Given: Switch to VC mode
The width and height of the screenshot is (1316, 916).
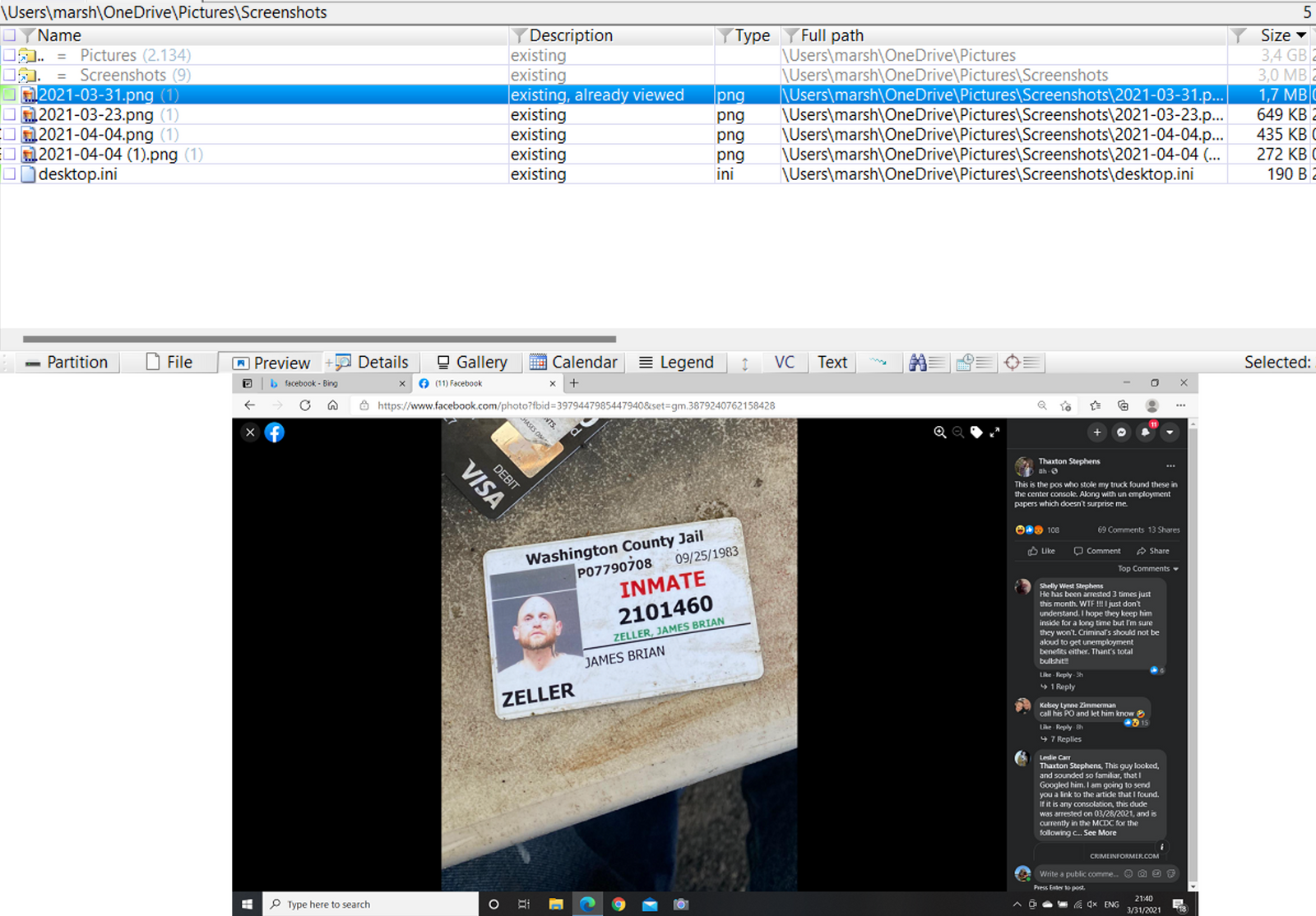Looking at the screenshot, I should point(785,363).
